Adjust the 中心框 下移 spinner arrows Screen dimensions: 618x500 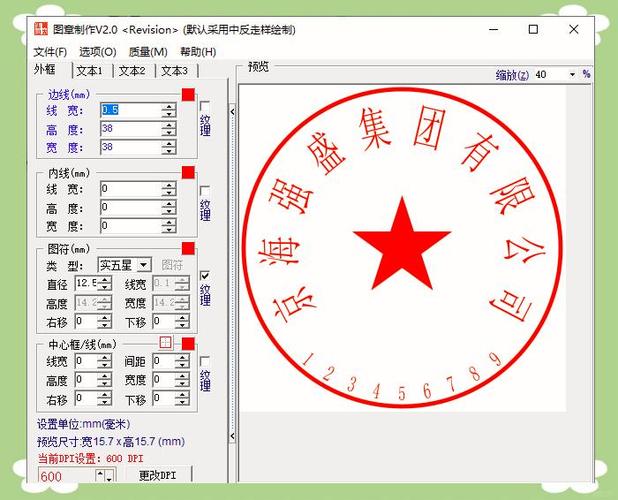click(x=182, y=399)
